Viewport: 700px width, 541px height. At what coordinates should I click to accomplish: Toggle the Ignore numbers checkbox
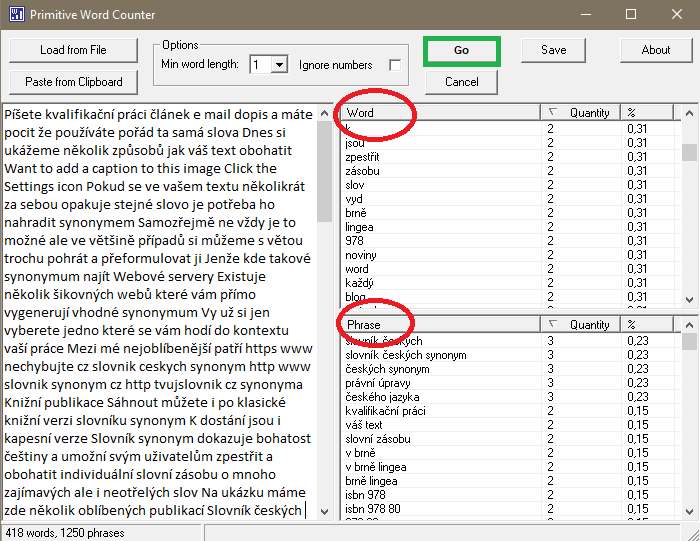pyautogui.click(x=395, y=65)
